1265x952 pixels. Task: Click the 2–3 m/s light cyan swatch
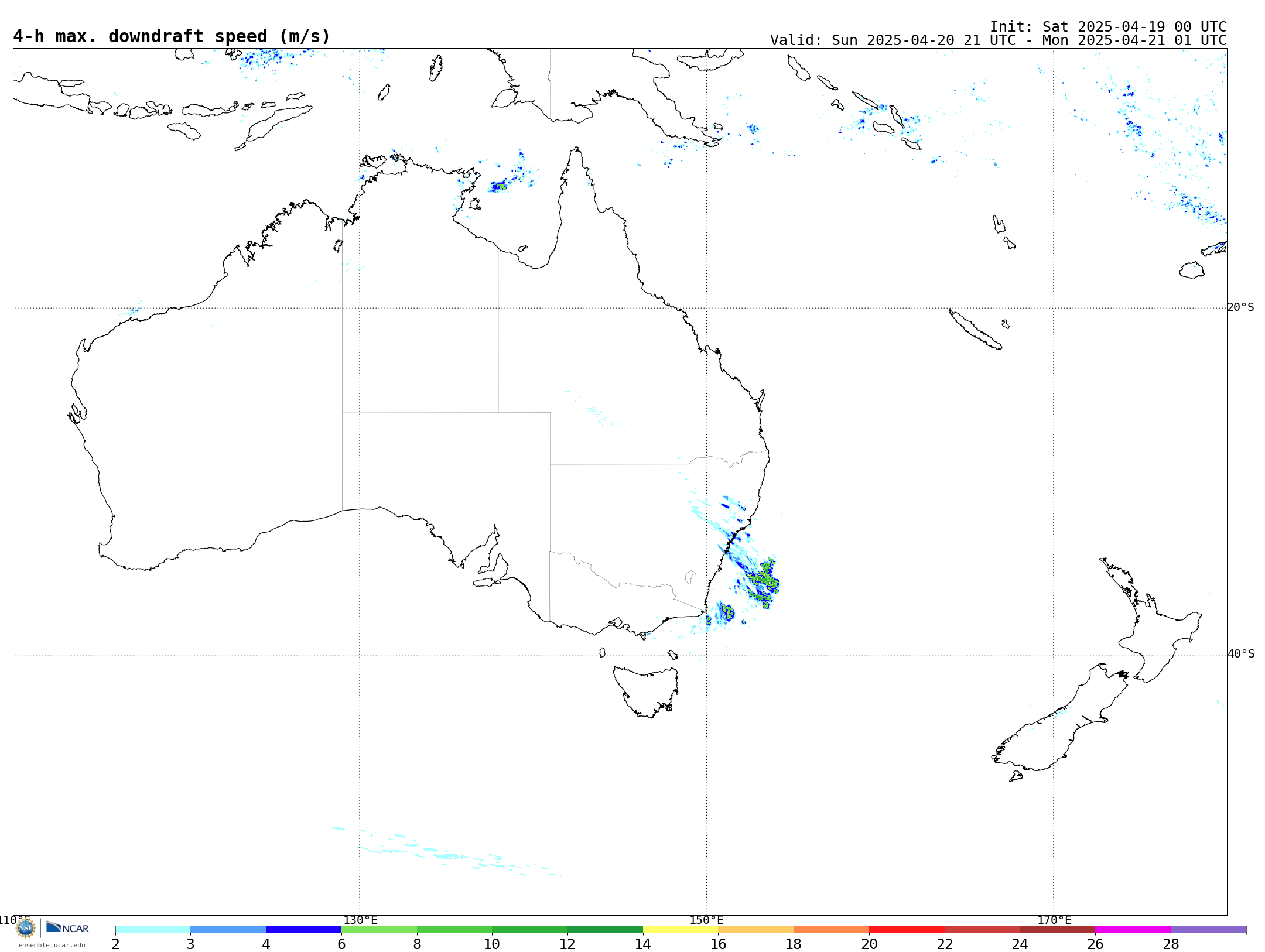pyautogui.click(x=153, y=930)
